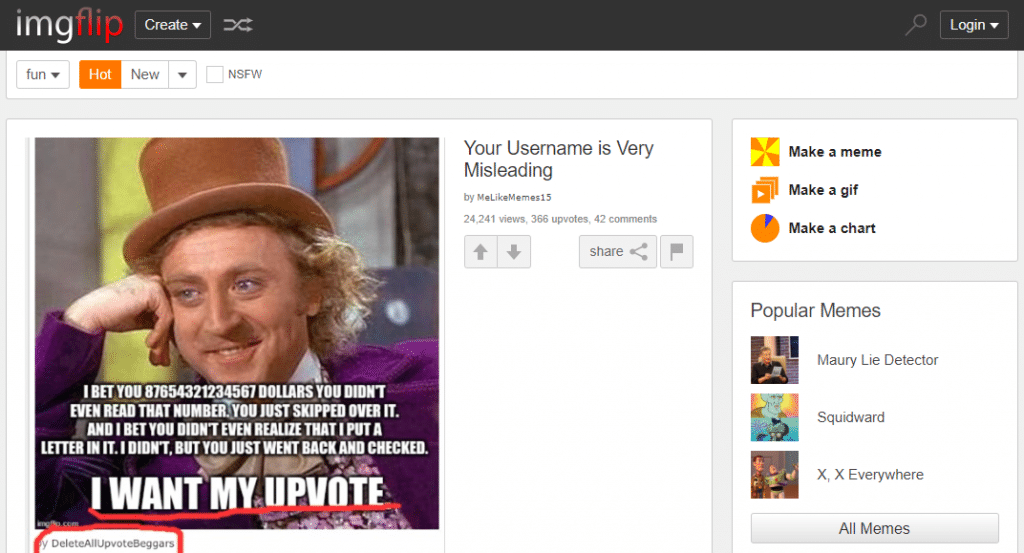The width and height of the screenshot is (1024, 553).
Task: Click the Make a chart pie icon
Action: pos(765,228)
